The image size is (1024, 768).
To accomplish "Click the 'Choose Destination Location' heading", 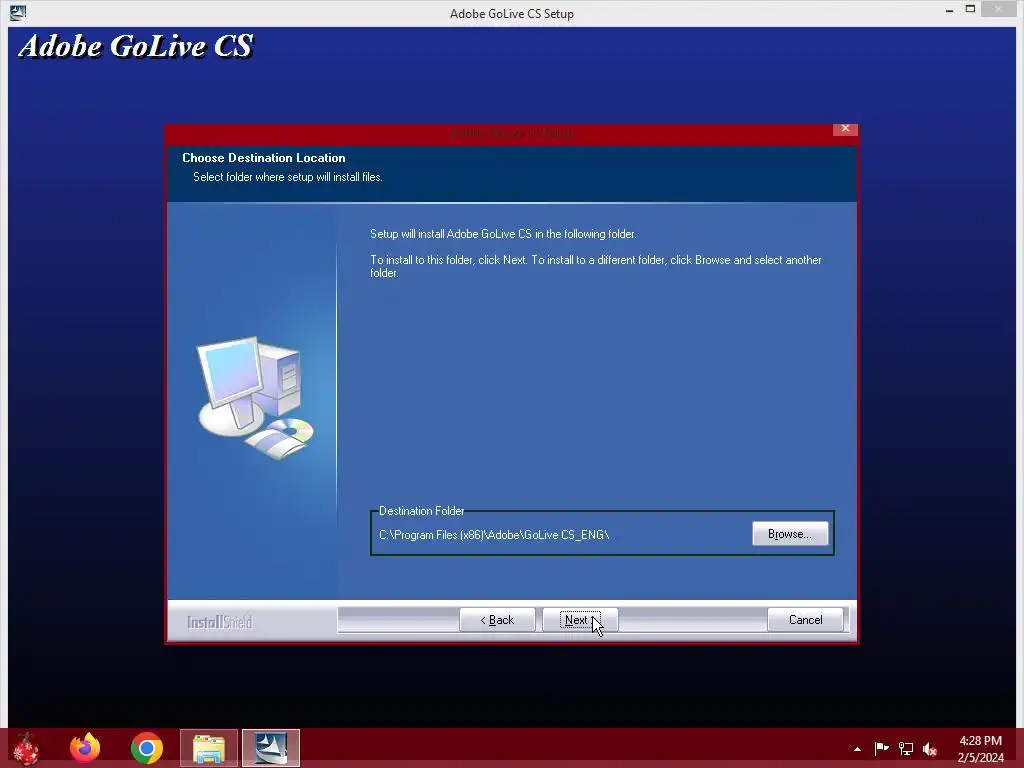I will 263,157.
